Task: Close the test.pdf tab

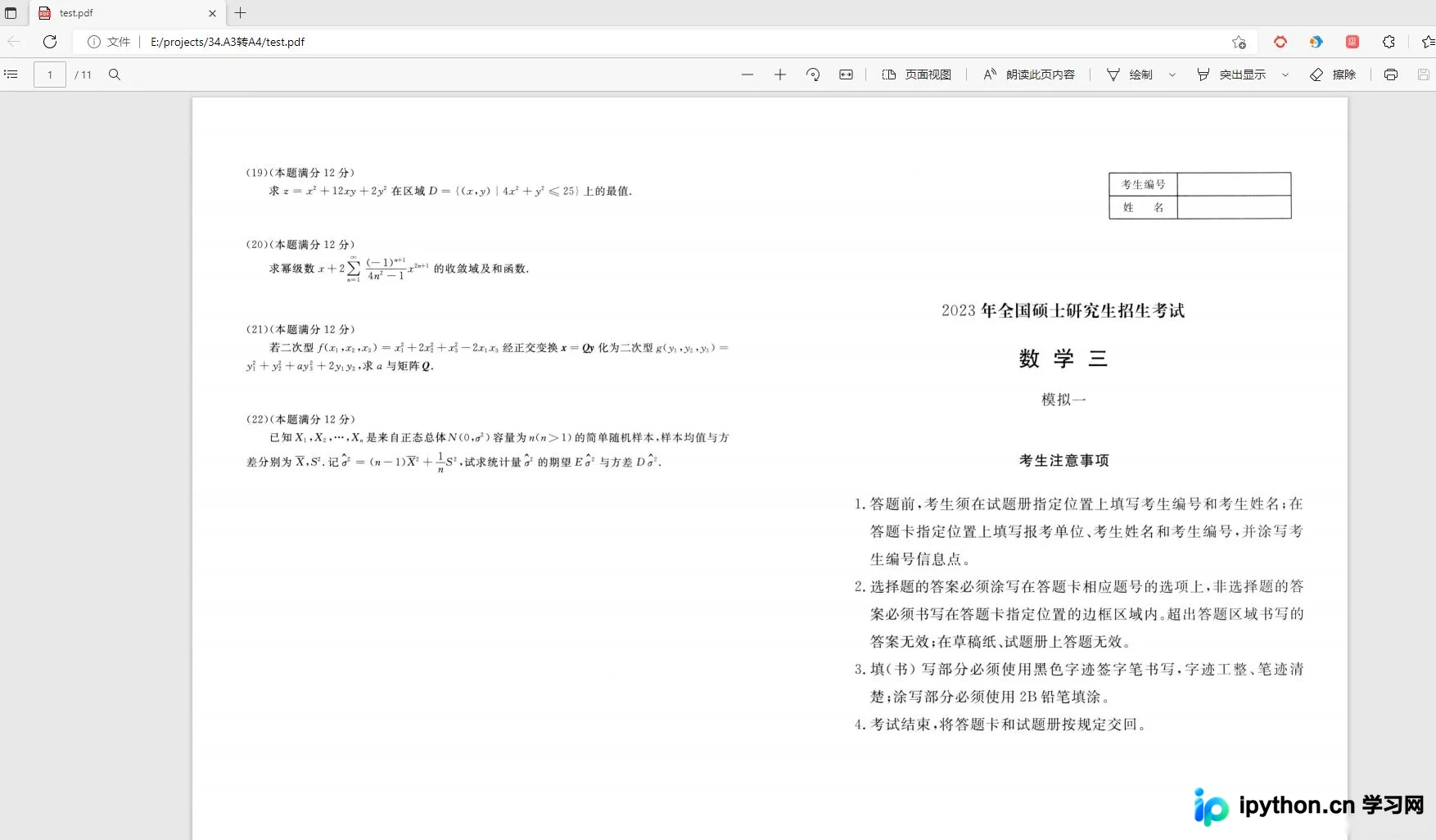Action: [213, 13]
